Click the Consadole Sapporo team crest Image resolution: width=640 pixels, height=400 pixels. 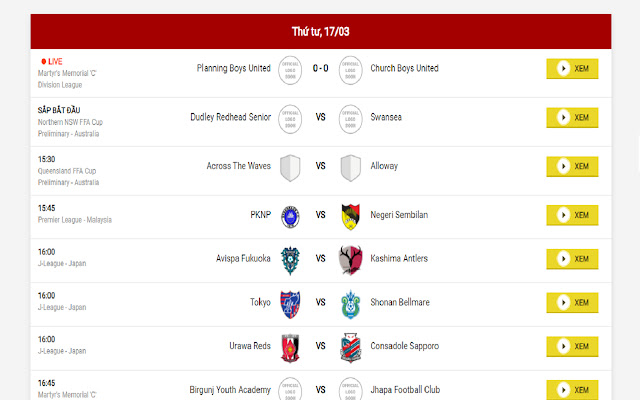point(350,345)
